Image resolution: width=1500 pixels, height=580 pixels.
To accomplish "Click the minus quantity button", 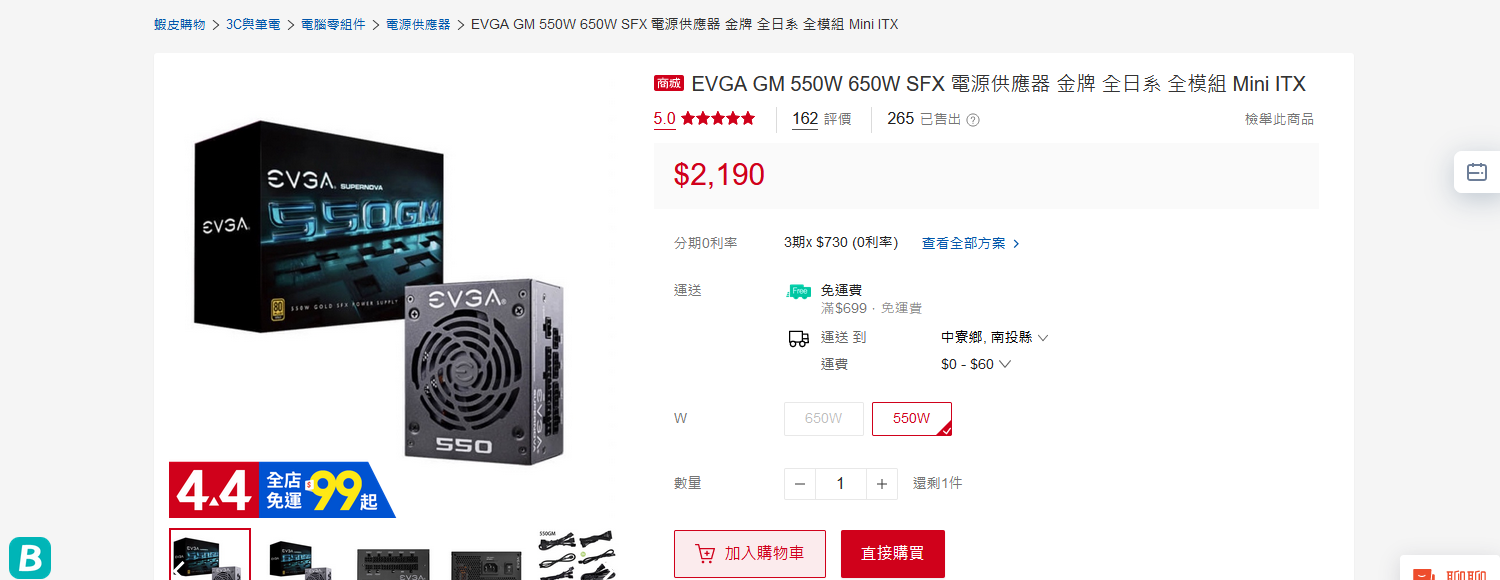I will point(800,484).
